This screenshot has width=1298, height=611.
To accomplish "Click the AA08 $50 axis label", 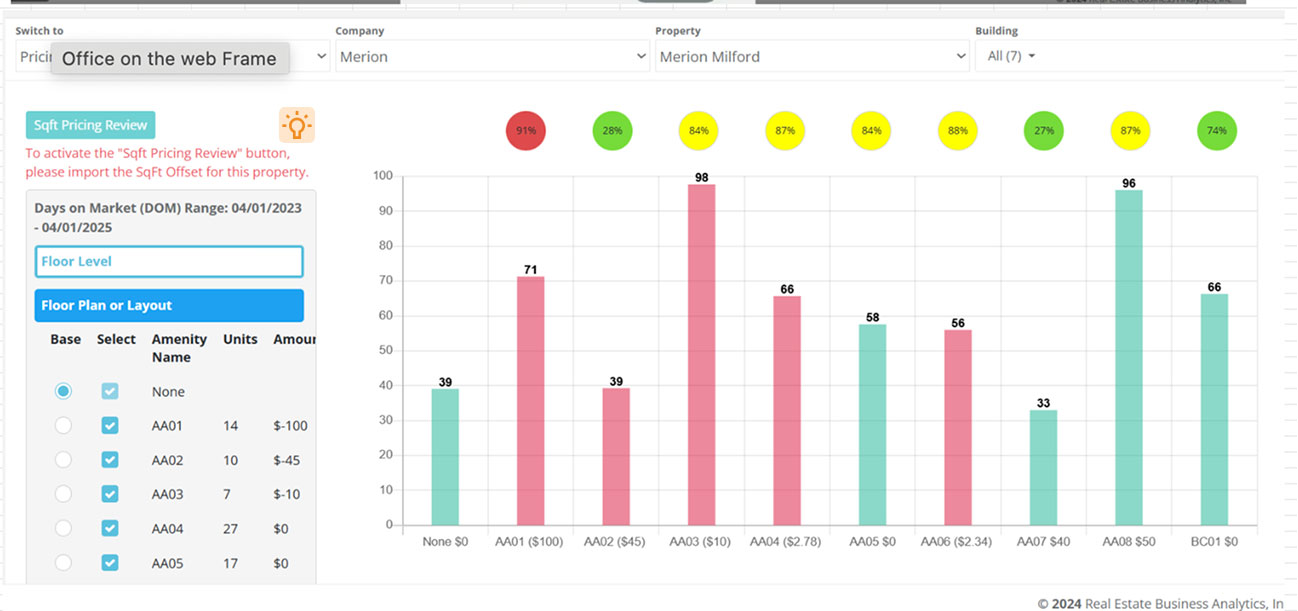I will [1128, 541].
